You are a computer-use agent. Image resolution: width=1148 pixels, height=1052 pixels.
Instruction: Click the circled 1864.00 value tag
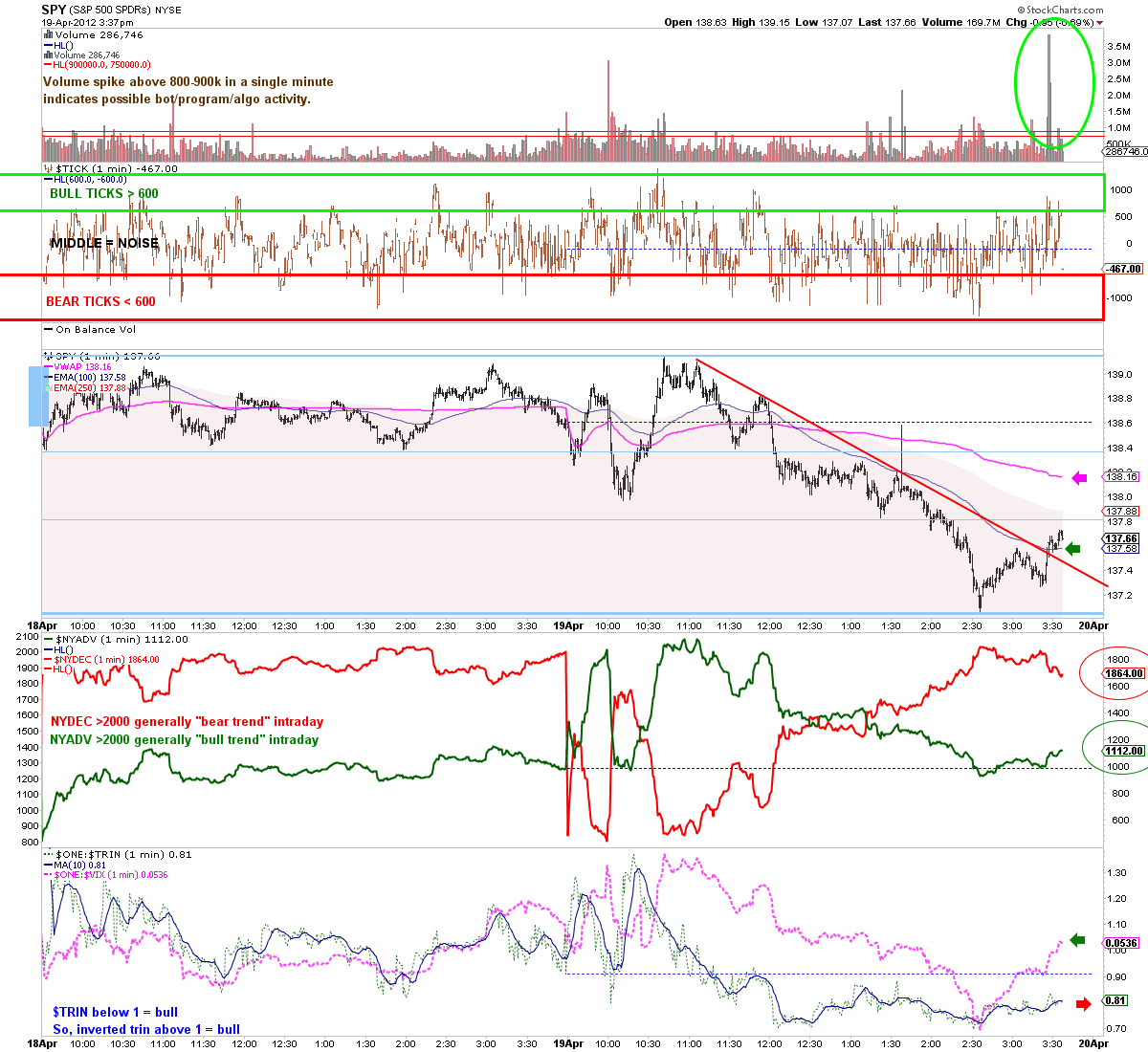click(x=1123, y=673)
